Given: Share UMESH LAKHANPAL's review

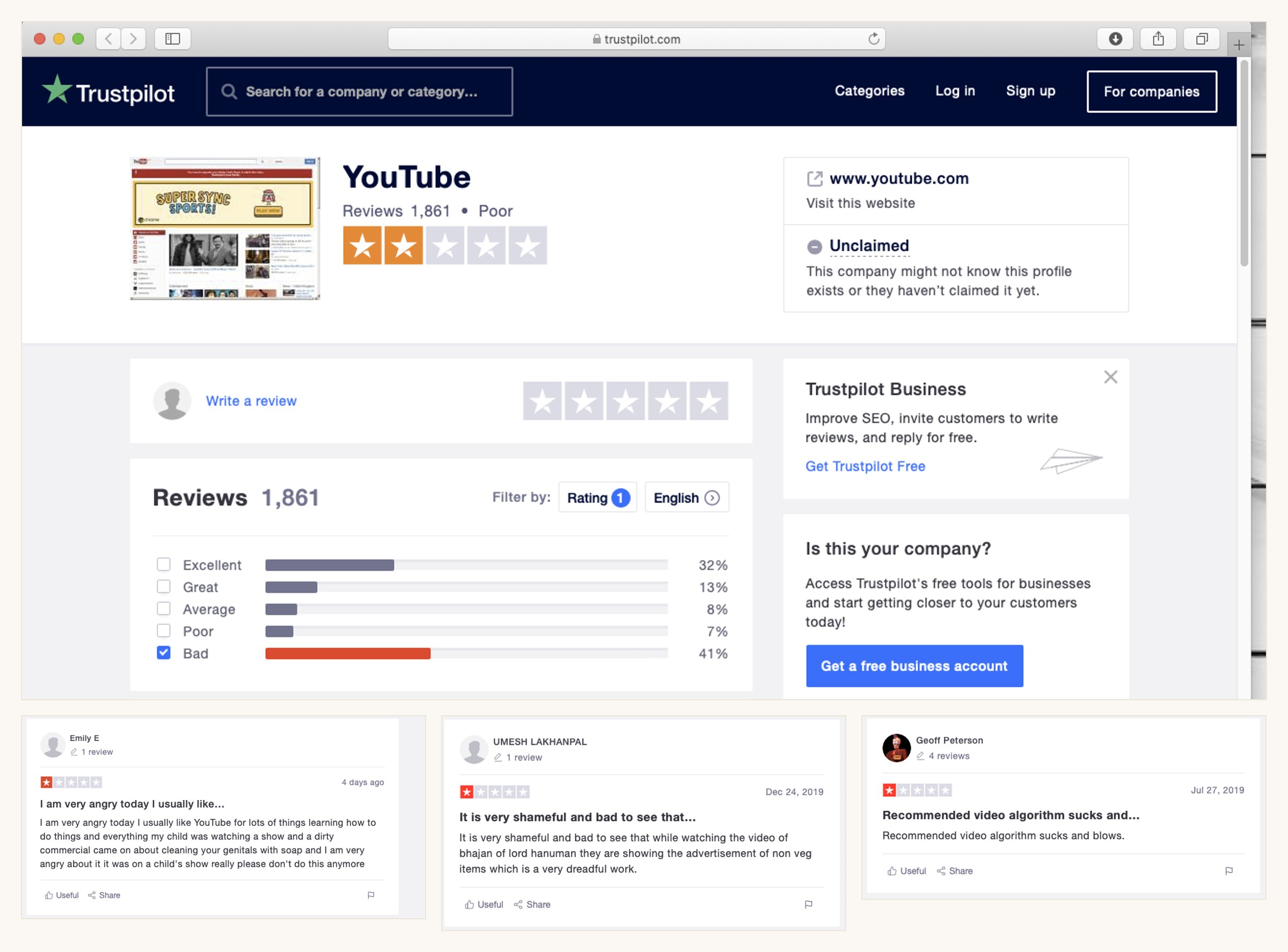Looking at the screenshot, I should [x=532, y=904].
